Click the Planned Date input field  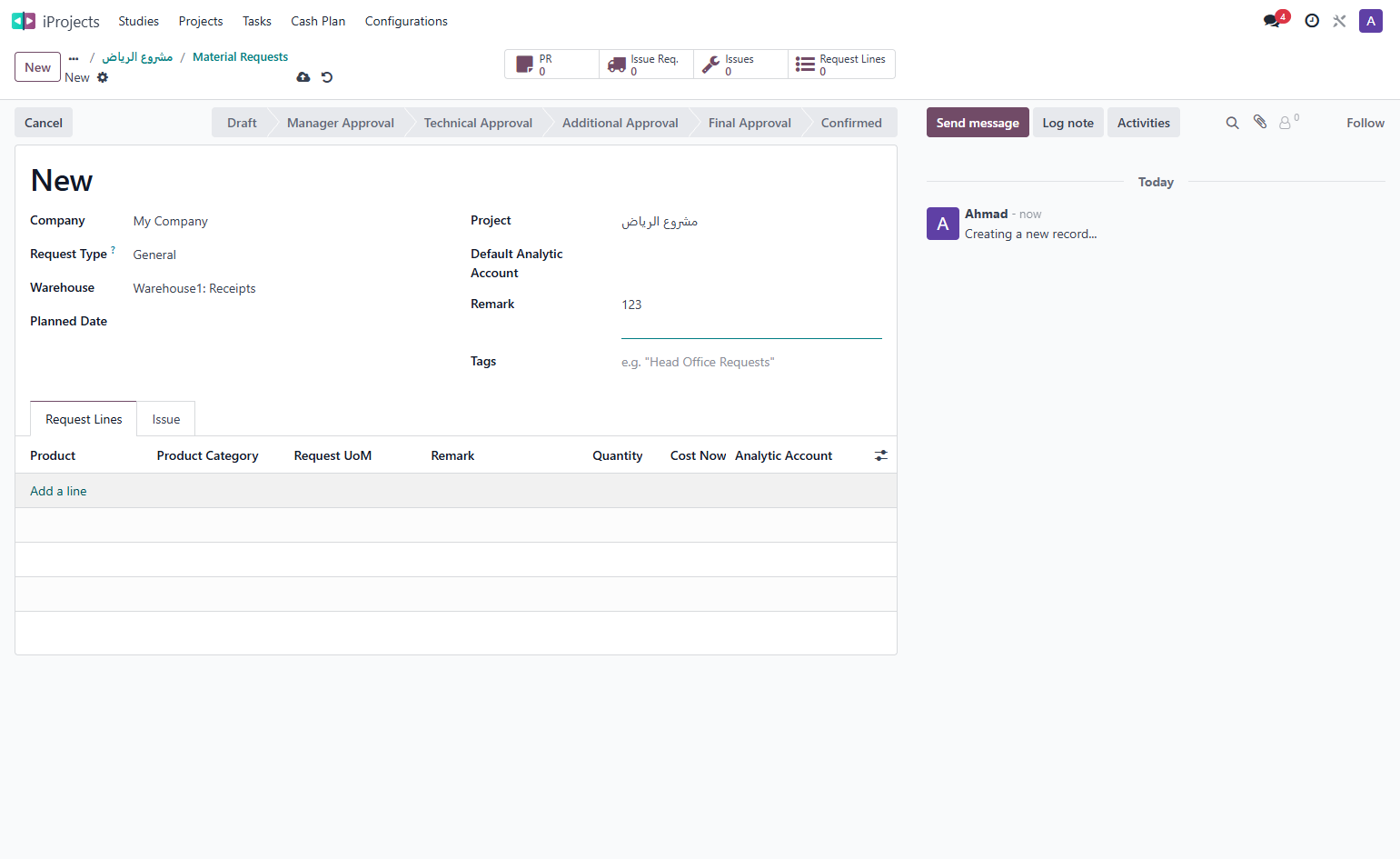[x=286, y=322]
